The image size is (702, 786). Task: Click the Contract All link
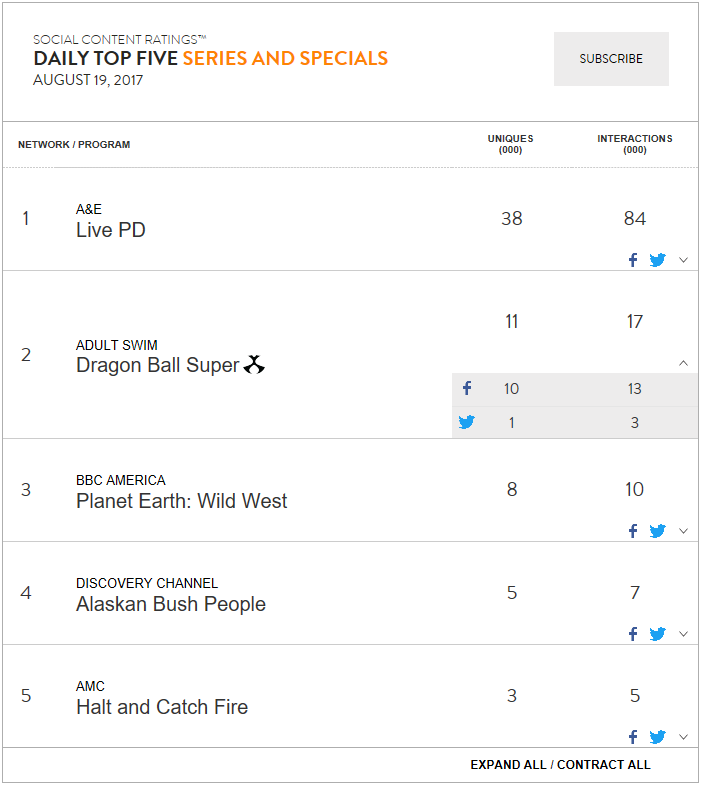(604, 764)
